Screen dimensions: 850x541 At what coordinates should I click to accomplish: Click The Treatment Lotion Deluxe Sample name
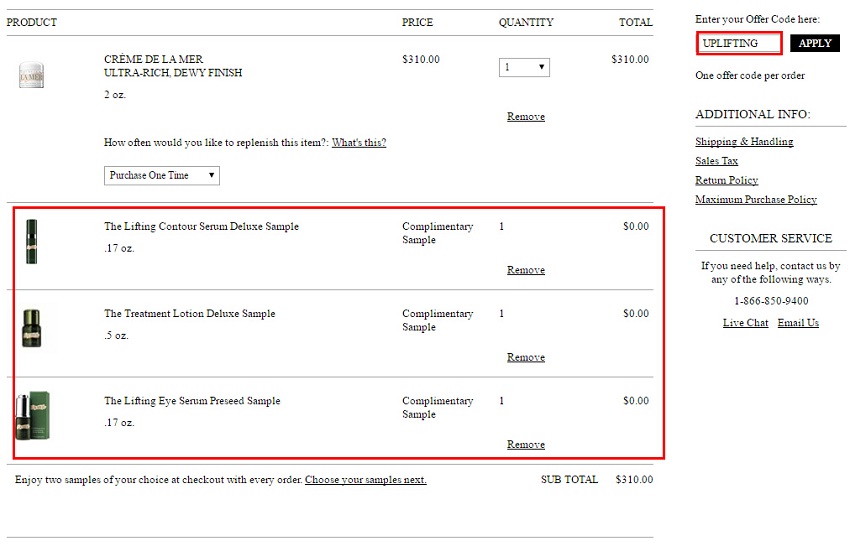tap(190, 314)
